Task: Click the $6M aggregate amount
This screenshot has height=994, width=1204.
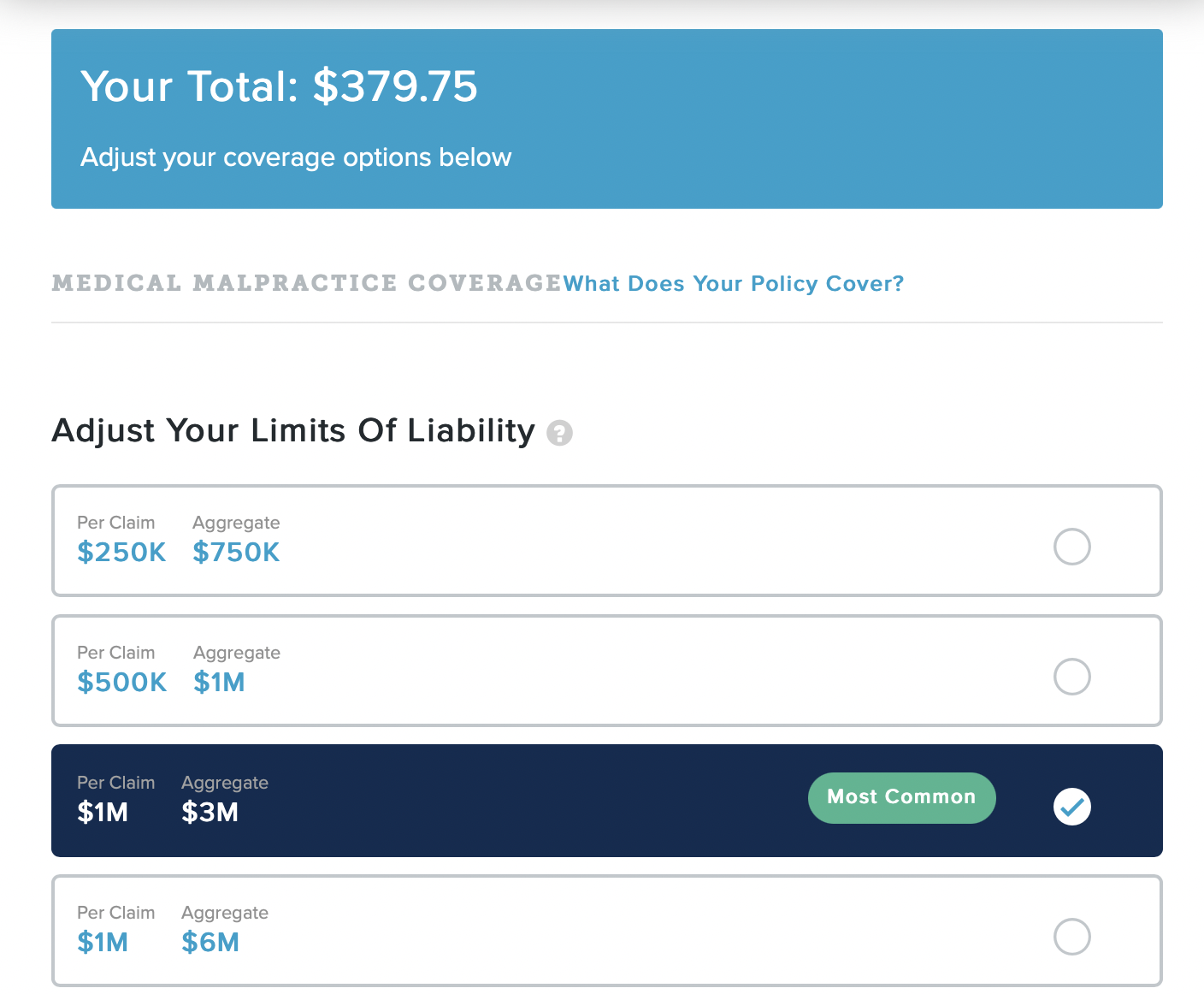Action: click(x=210, y=943)
